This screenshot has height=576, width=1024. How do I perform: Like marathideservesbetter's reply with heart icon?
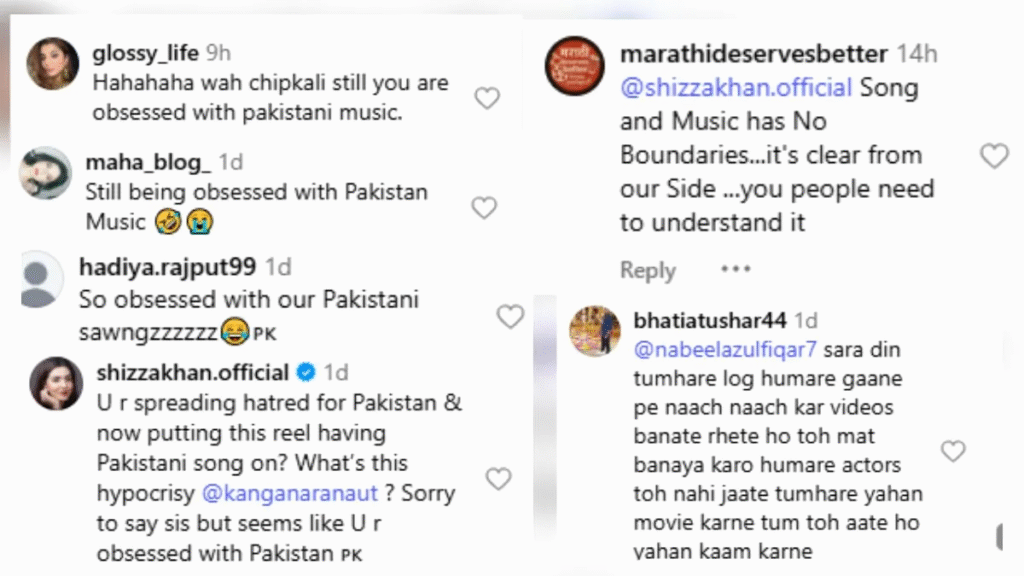pos(995,156)
